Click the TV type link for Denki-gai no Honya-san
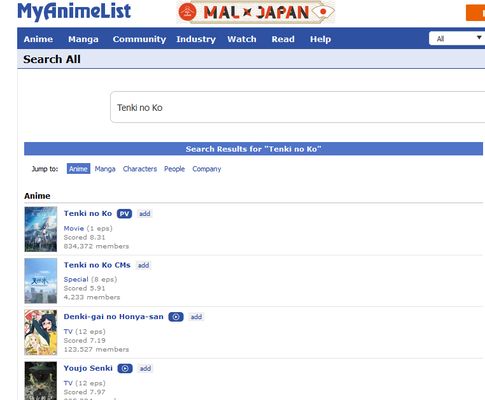Image resolution: width=485 pixels, height=400 pixels. point(68,331)
